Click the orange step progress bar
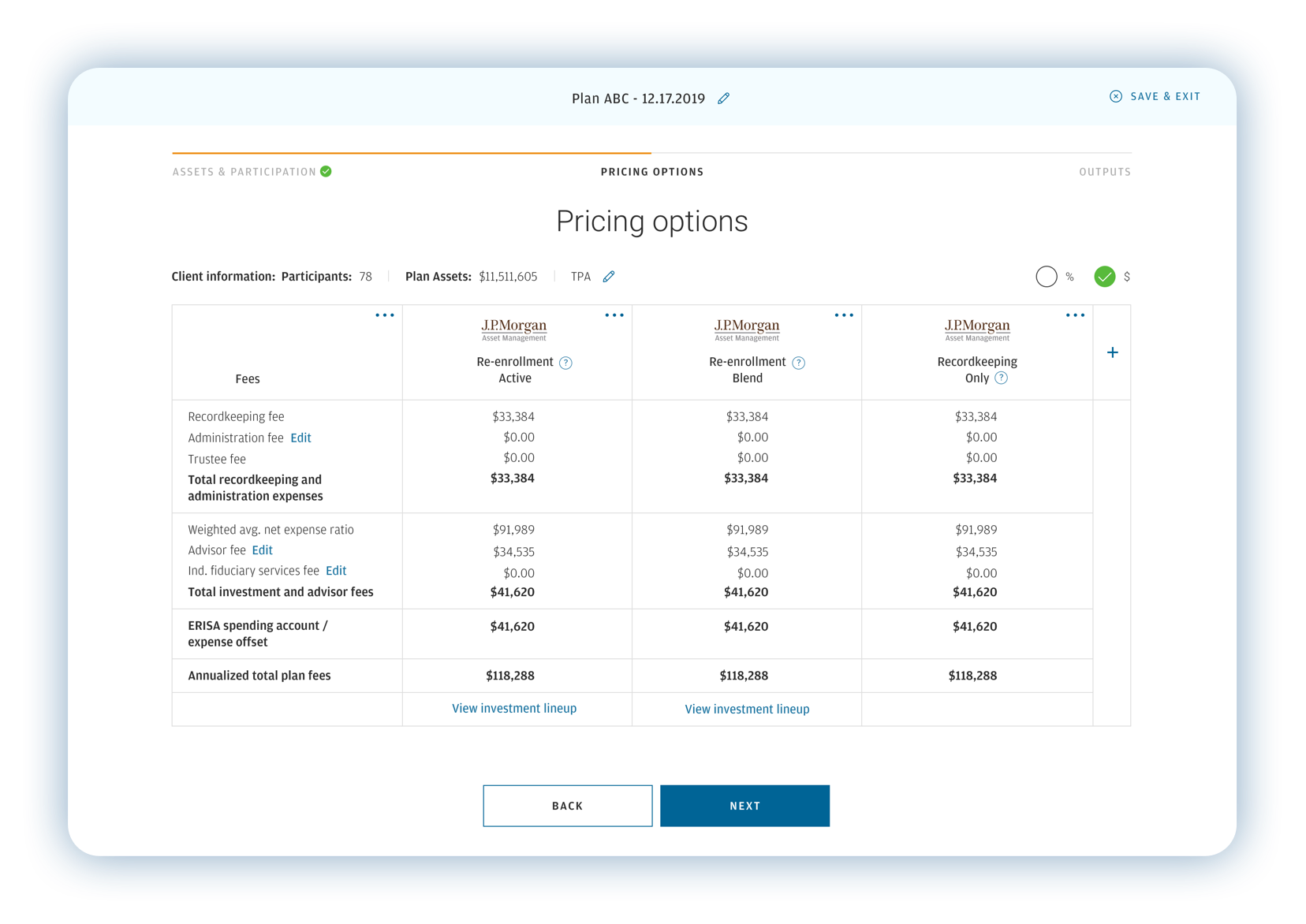 tap(412, 153)
